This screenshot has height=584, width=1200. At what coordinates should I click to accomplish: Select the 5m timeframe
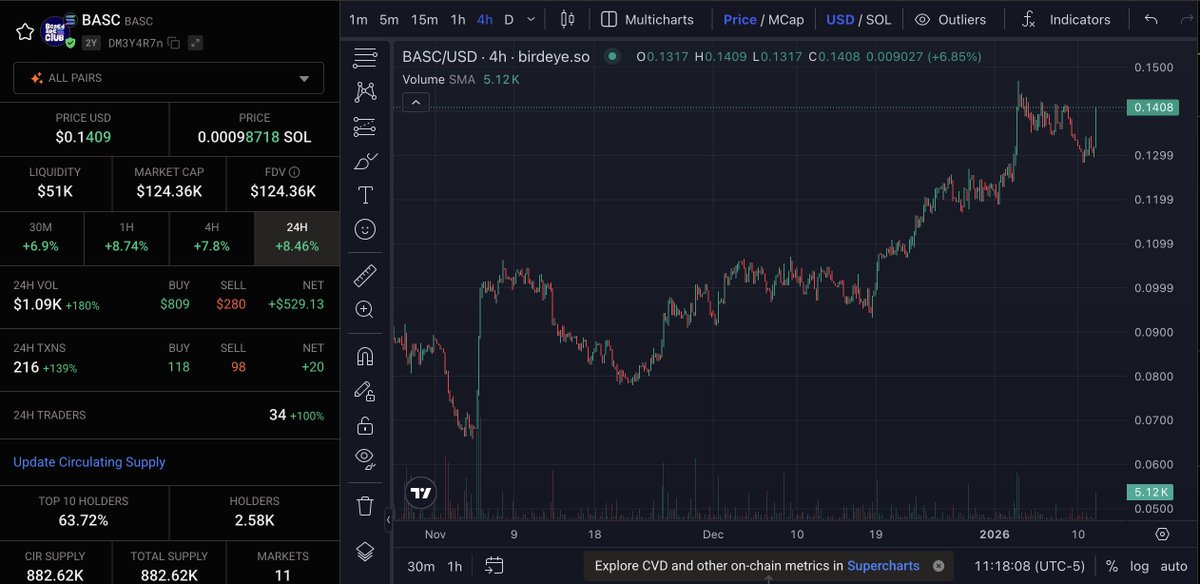(388, 19)
